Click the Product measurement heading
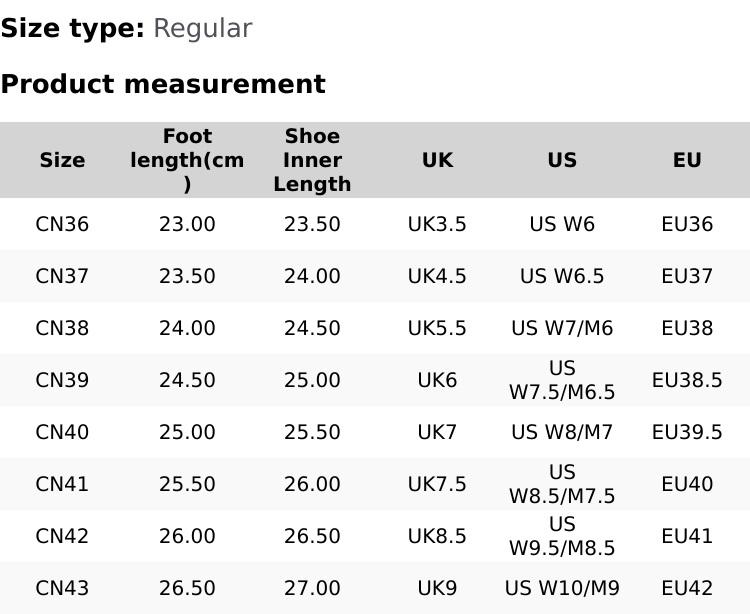Image resolution: width=750 pixels, height=614 pixels. 163,84
